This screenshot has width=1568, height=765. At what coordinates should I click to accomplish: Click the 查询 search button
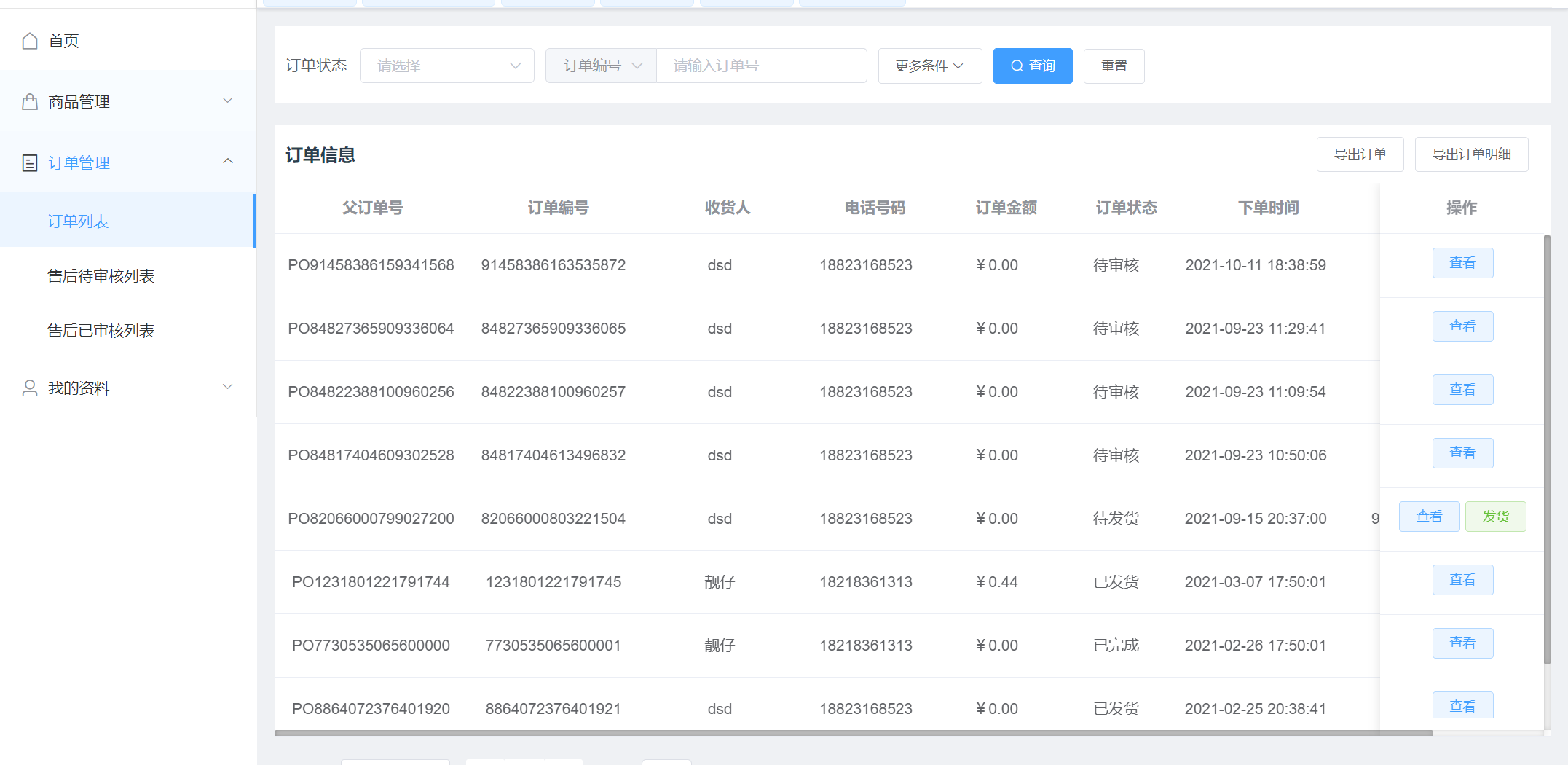pos(1033,66)
